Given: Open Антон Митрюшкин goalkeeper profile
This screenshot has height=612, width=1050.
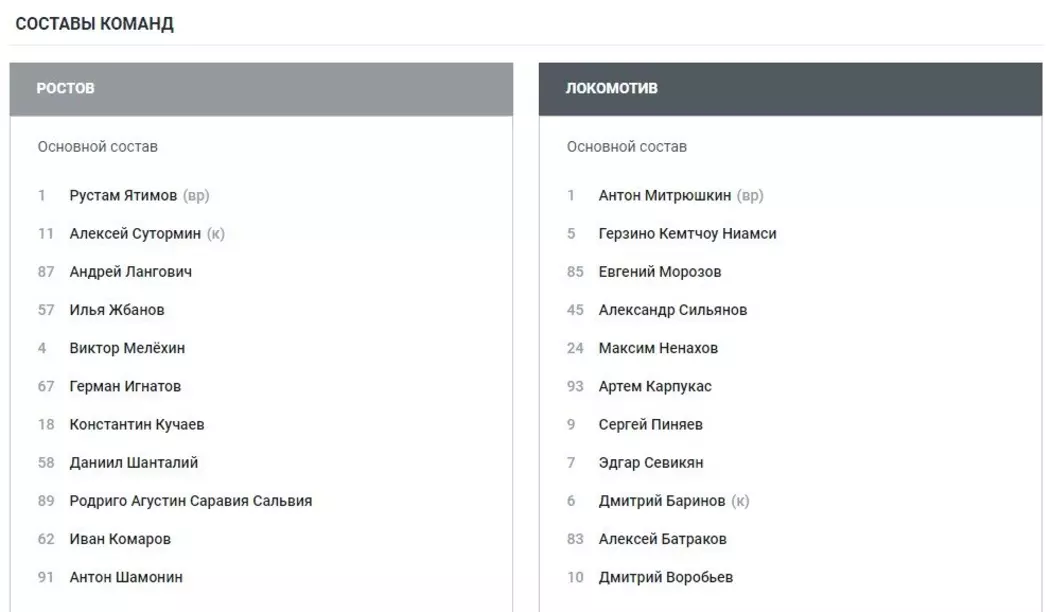Looking at the screenshot, I should pos(664,195).
